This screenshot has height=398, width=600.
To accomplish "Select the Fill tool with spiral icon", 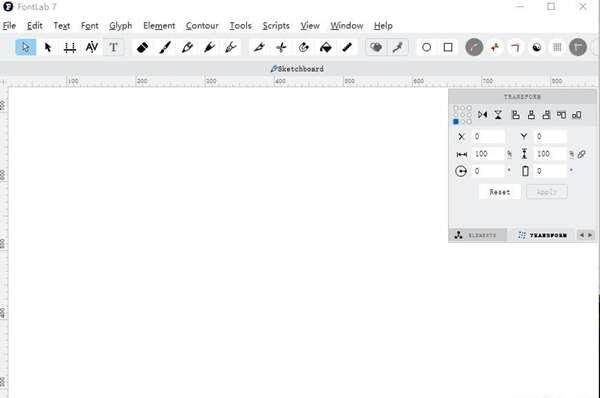I will (x=303, y=47).
